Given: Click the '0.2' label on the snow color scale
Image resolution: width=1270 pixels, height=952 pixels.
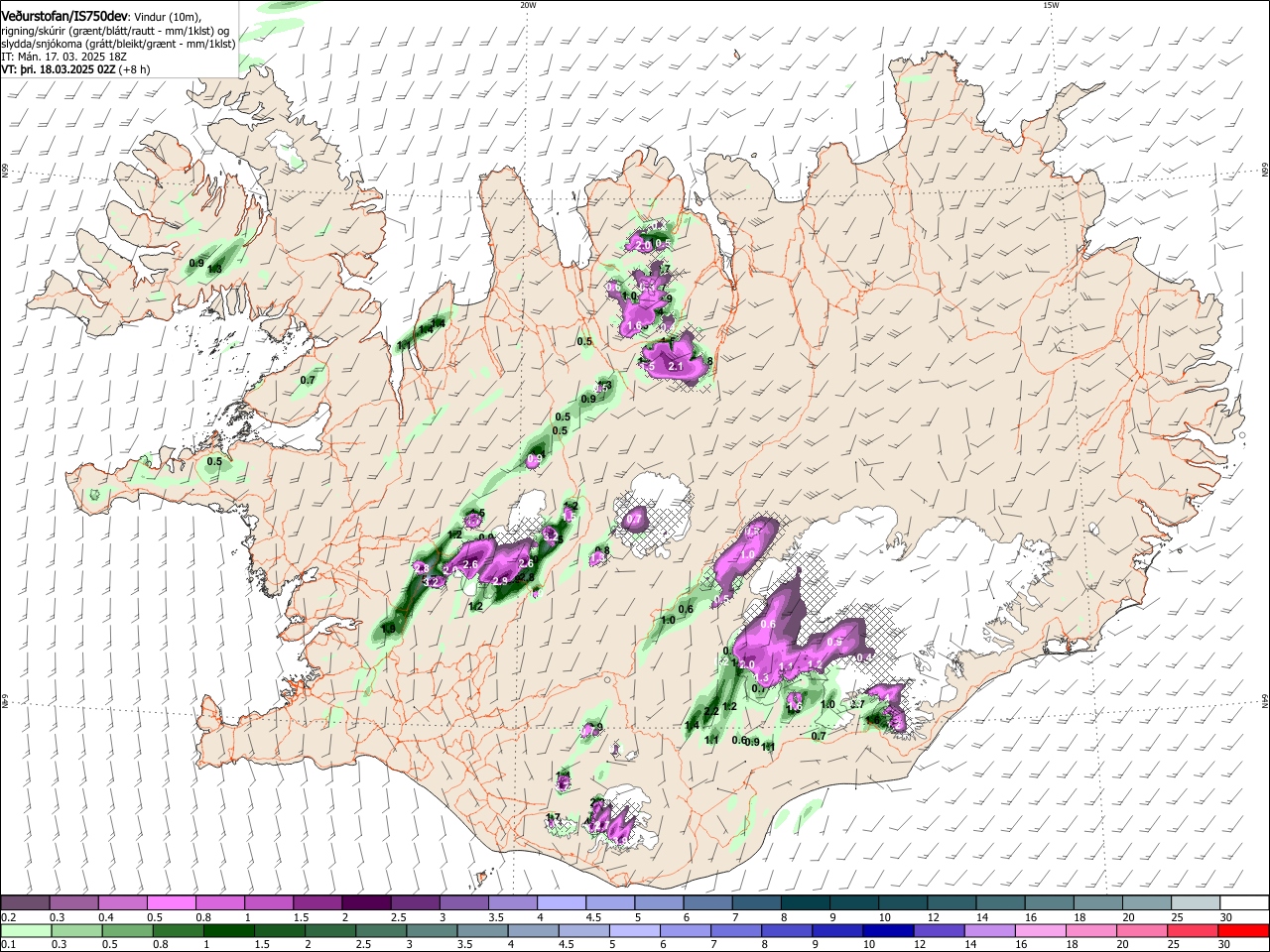Looking at the screenshot, I should [x=7, y=917].
